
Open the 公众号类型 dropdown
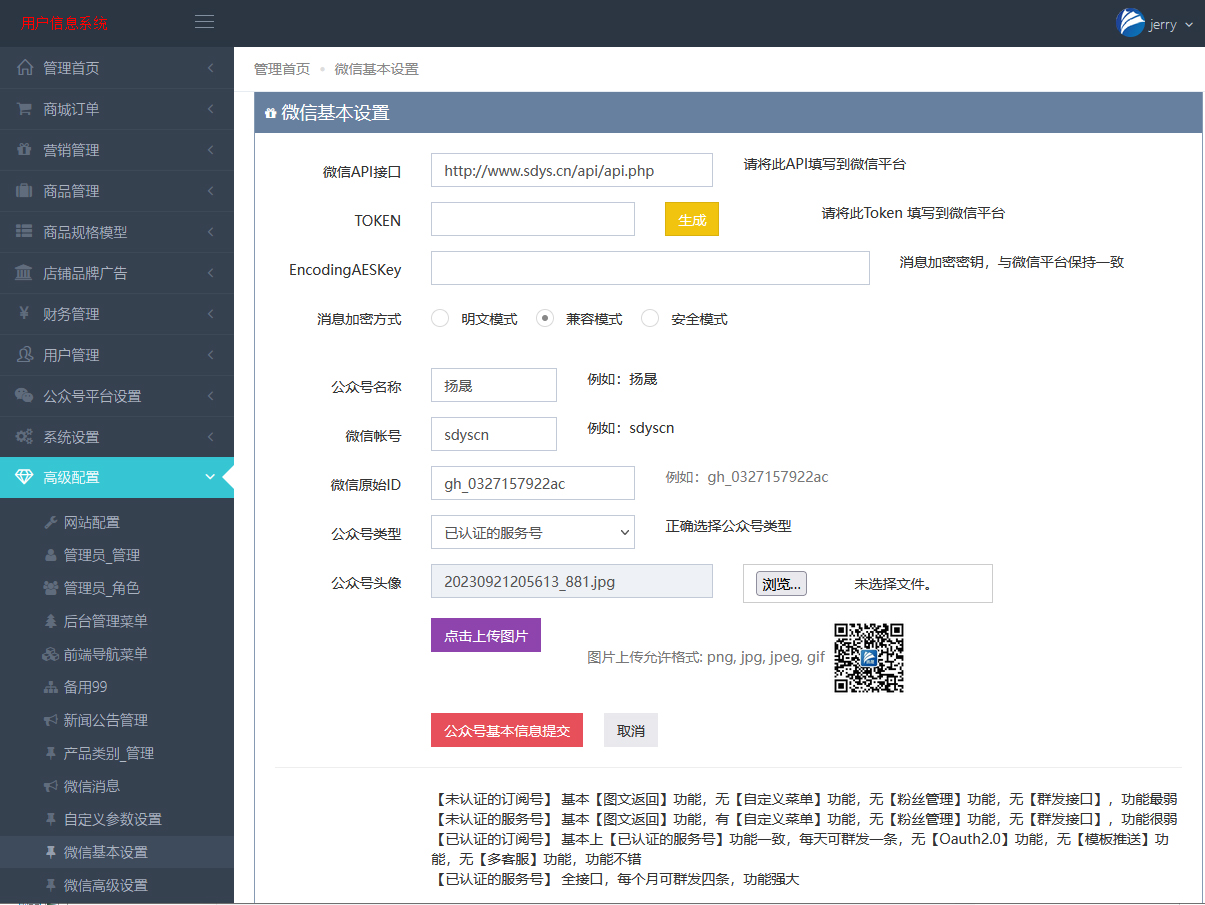(x=532, y=532)
